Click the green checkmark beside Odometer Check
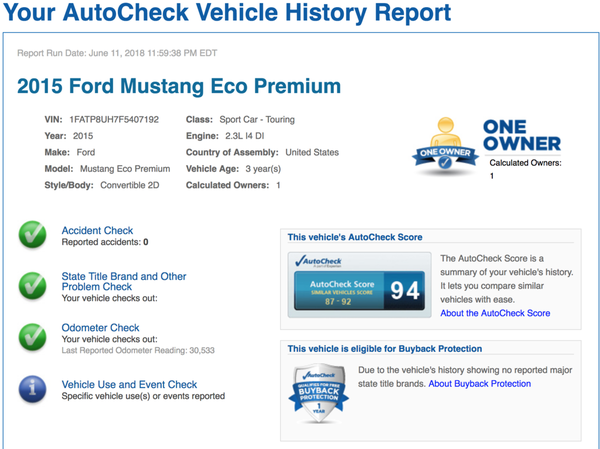Image resolution: width=600 pixels, height=449 pixels. tap(33, 337)
